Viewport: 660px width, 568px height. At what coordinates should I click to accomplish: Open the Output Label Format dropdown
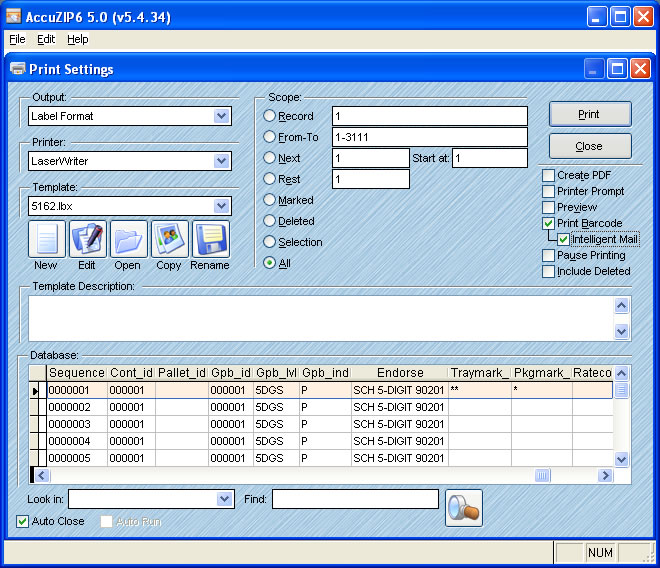(221, 116)
